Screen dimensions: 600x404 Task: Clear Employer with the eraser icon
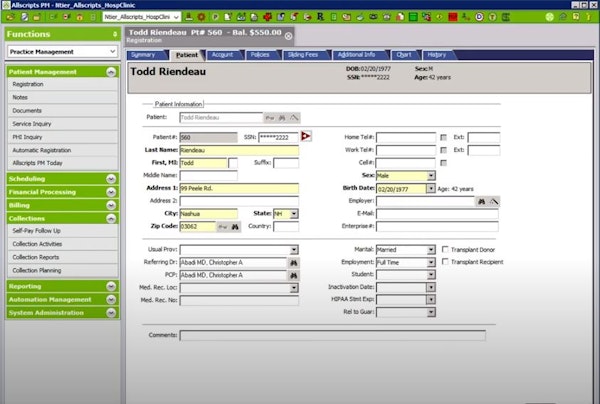(494, 201)
